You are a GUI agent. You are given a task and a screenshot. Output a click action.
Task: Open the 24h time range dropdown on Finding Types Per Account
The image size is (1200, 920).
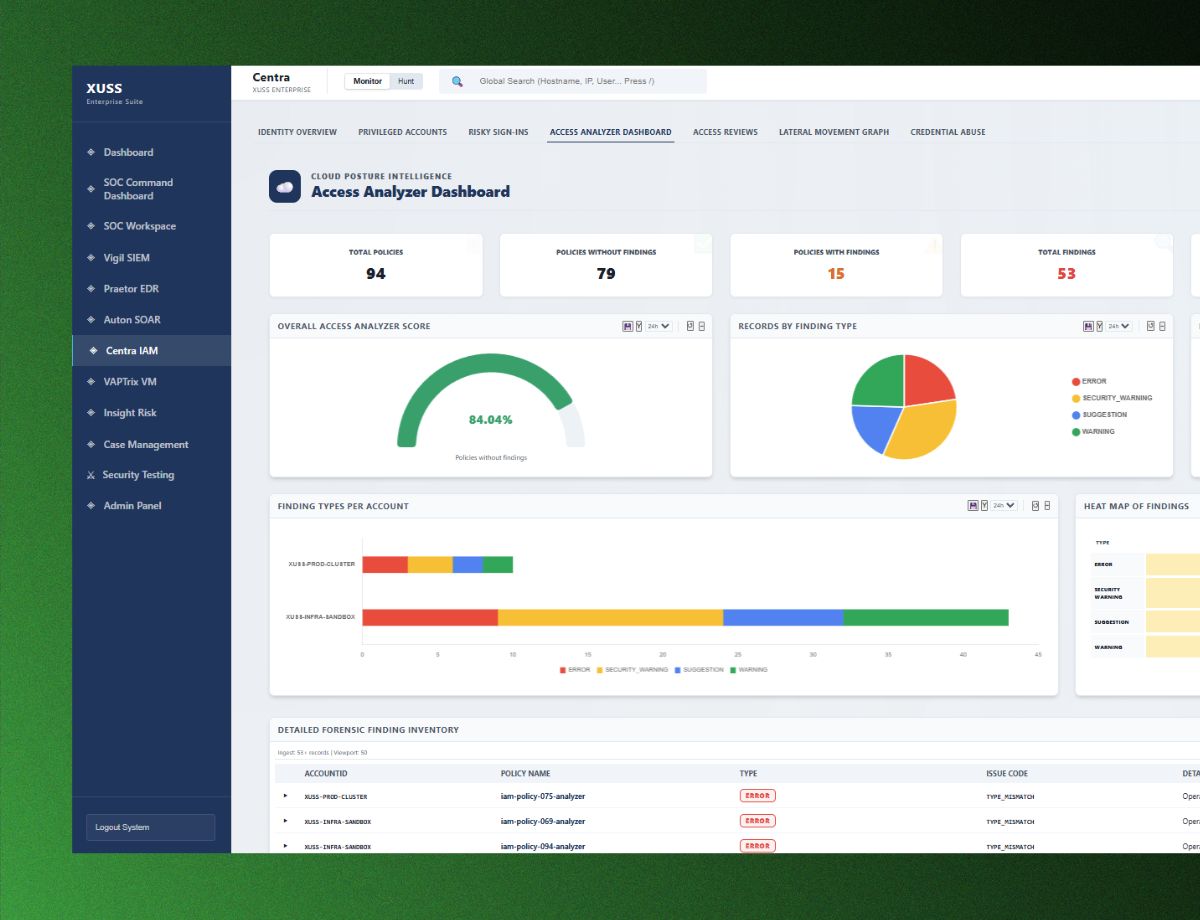[x=1000, y=505]
